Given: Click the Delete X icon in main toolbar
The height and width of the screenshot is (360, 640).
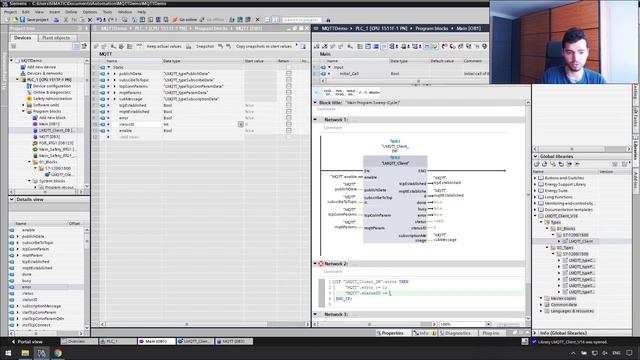Looking at the screenshot, I should (x=90, y=20).
